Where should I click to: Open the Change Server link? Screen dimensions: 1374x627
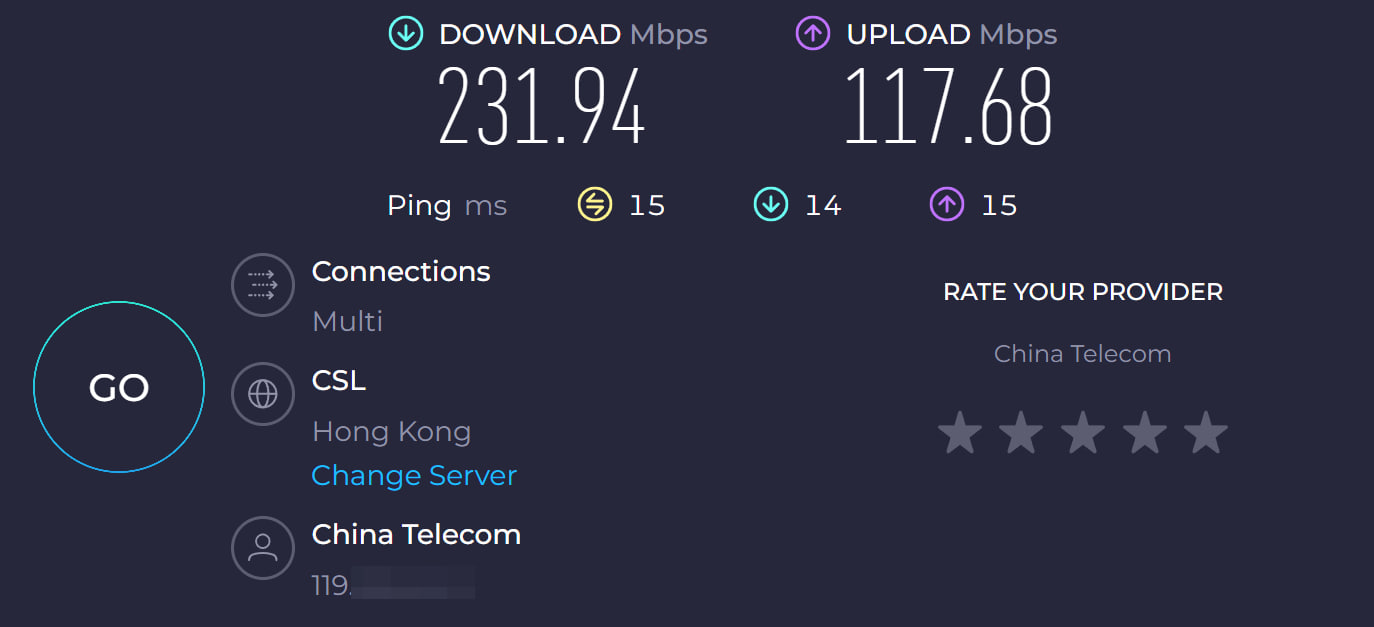coord(414,475)
